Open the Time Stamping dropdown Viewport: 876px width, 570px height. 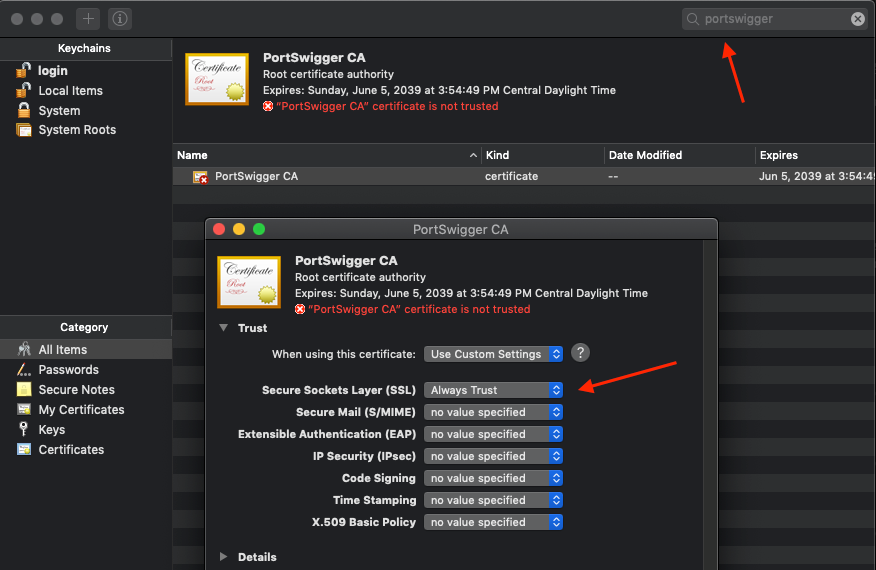point(493,500)
